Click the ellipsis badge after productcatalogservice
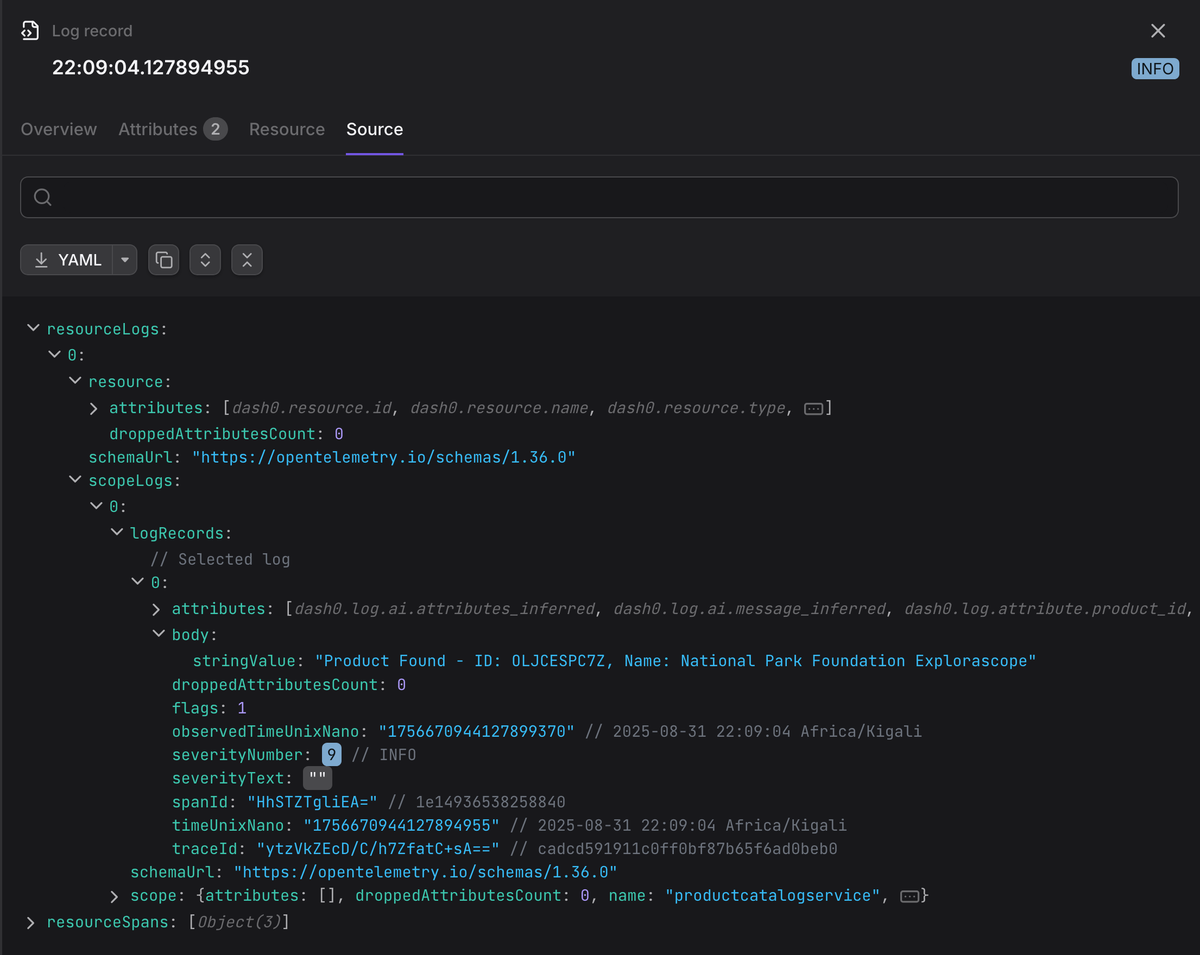Viewport: 1200px width, 955px height. pyautogui.click(x=910, y=896)
